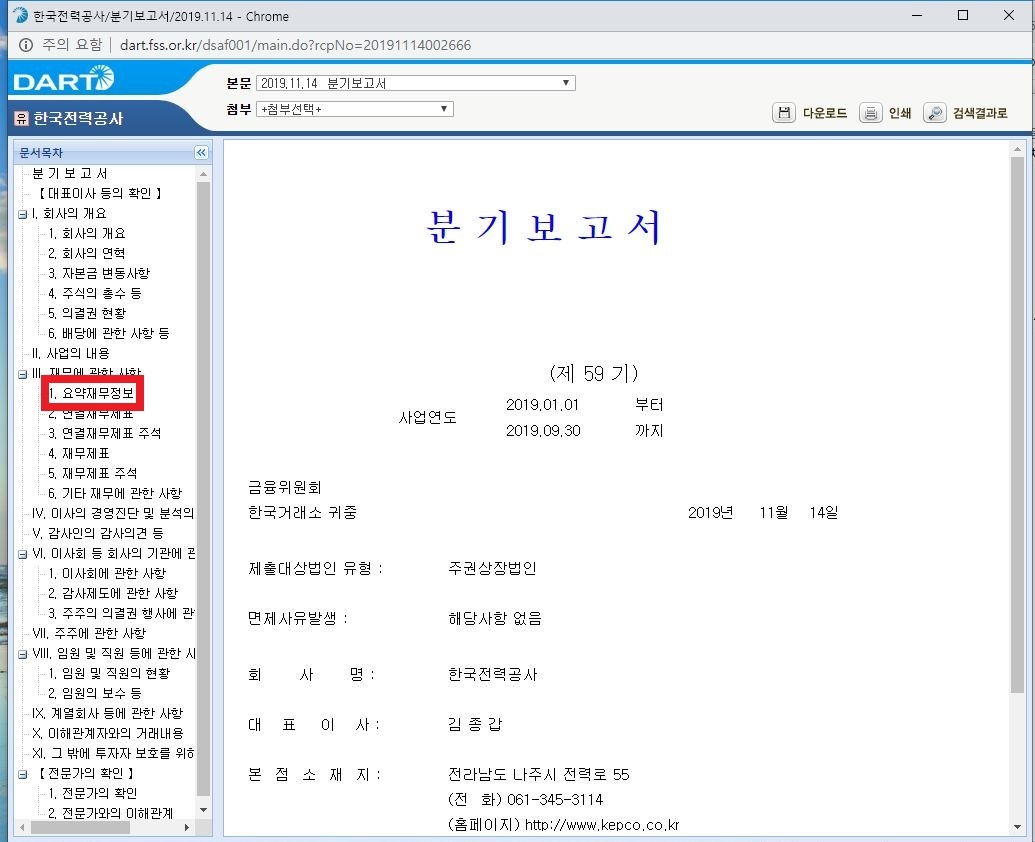
Task: Open 【대표이사 등의 확인】 tree item
Action: click(x=98, y=193)
